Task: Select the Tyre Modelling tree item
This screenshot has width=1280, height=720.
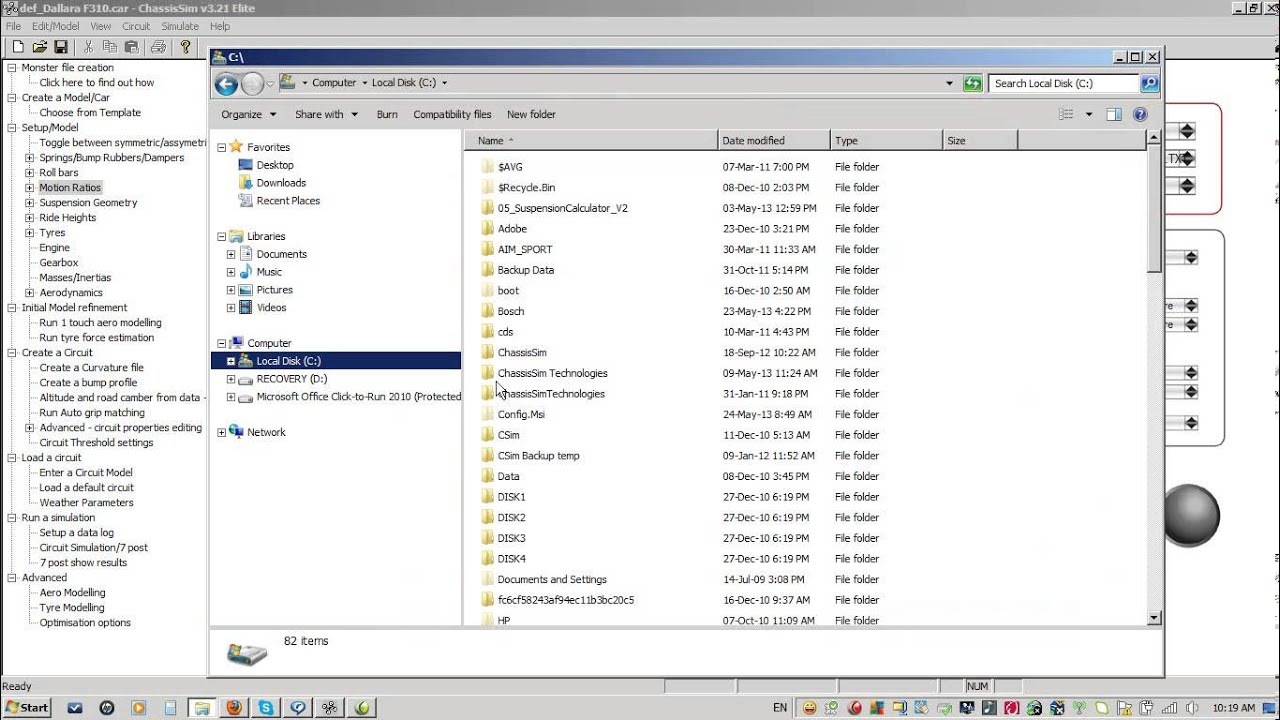Action: [72, 608]
